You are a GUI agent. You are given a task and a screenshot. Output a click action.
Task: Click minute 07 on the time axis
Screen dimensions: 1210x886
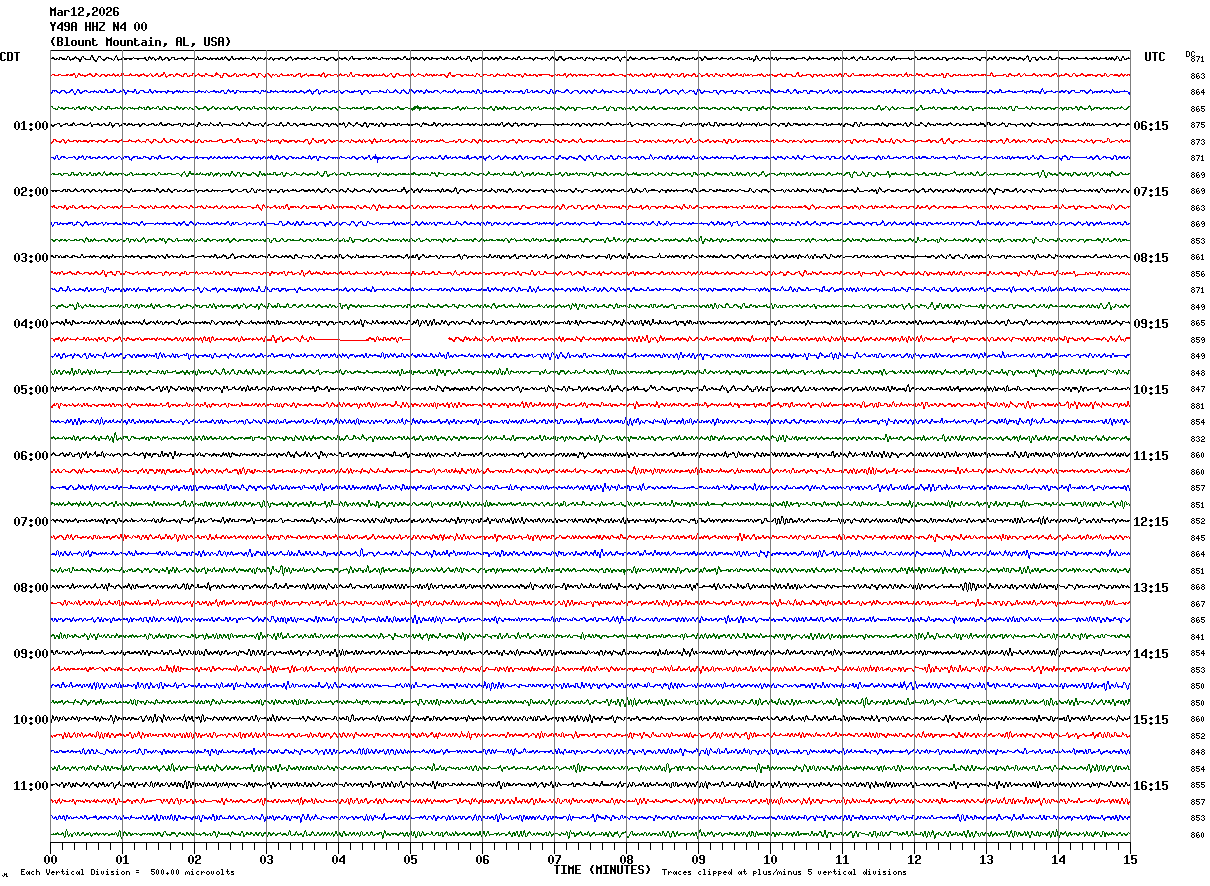[x=554, y=859]
